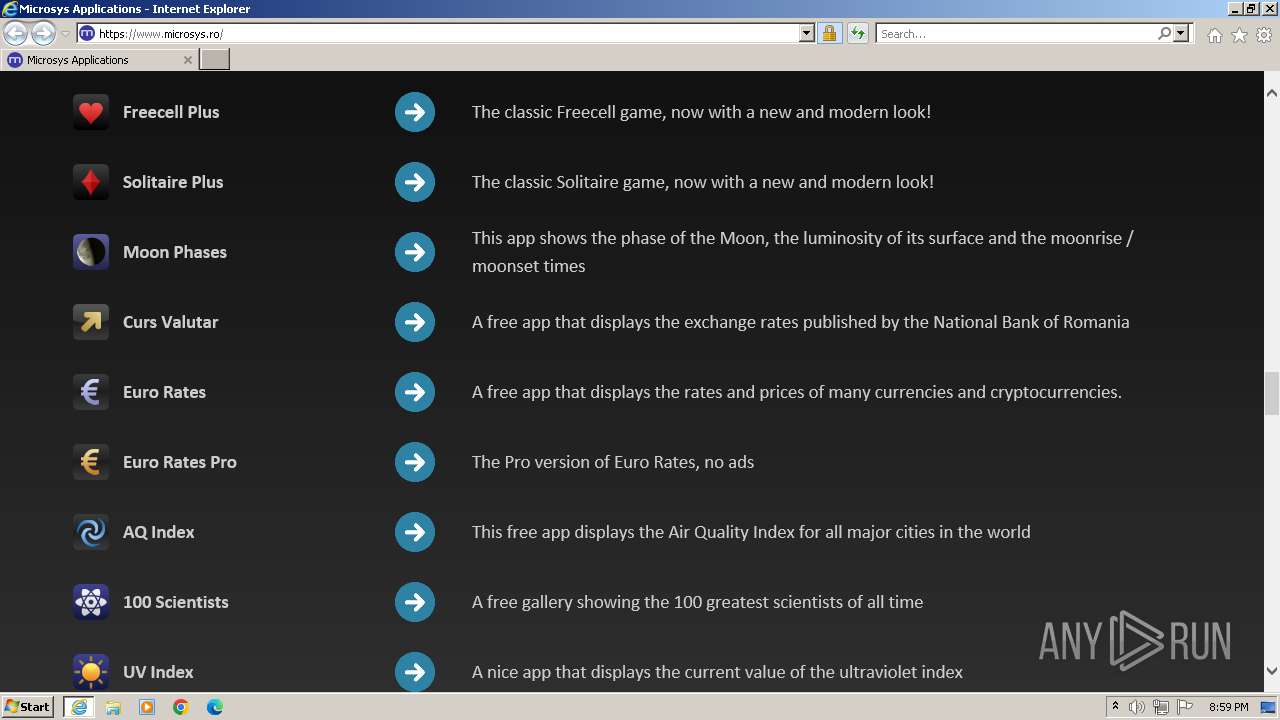Open Euro Rates Pro via blue arrow
Image resolution: width=1280 pixels, height=720 pixels.
point(415,462)
